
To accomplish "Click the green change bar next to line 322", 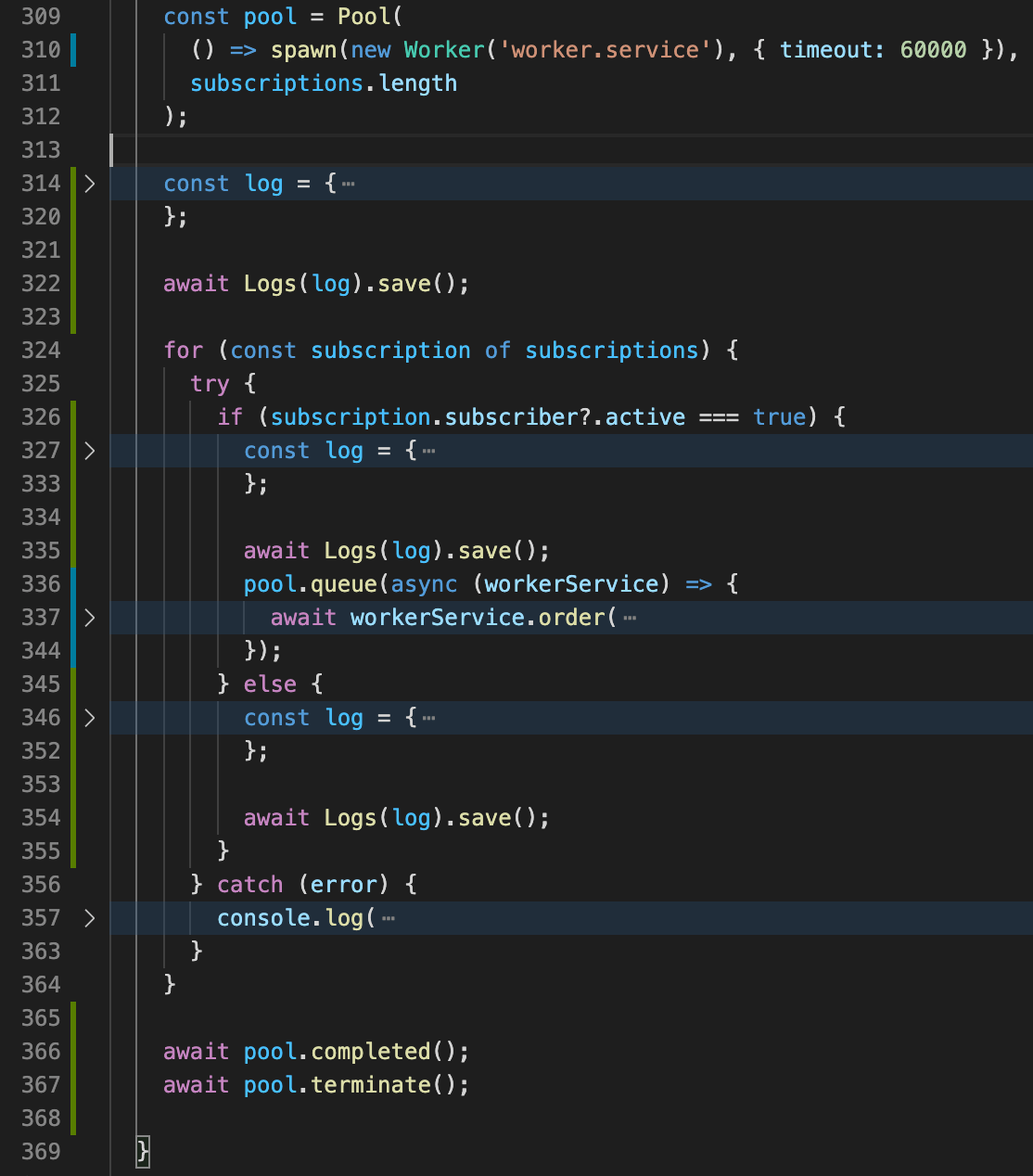I will (x=74, y=284).
